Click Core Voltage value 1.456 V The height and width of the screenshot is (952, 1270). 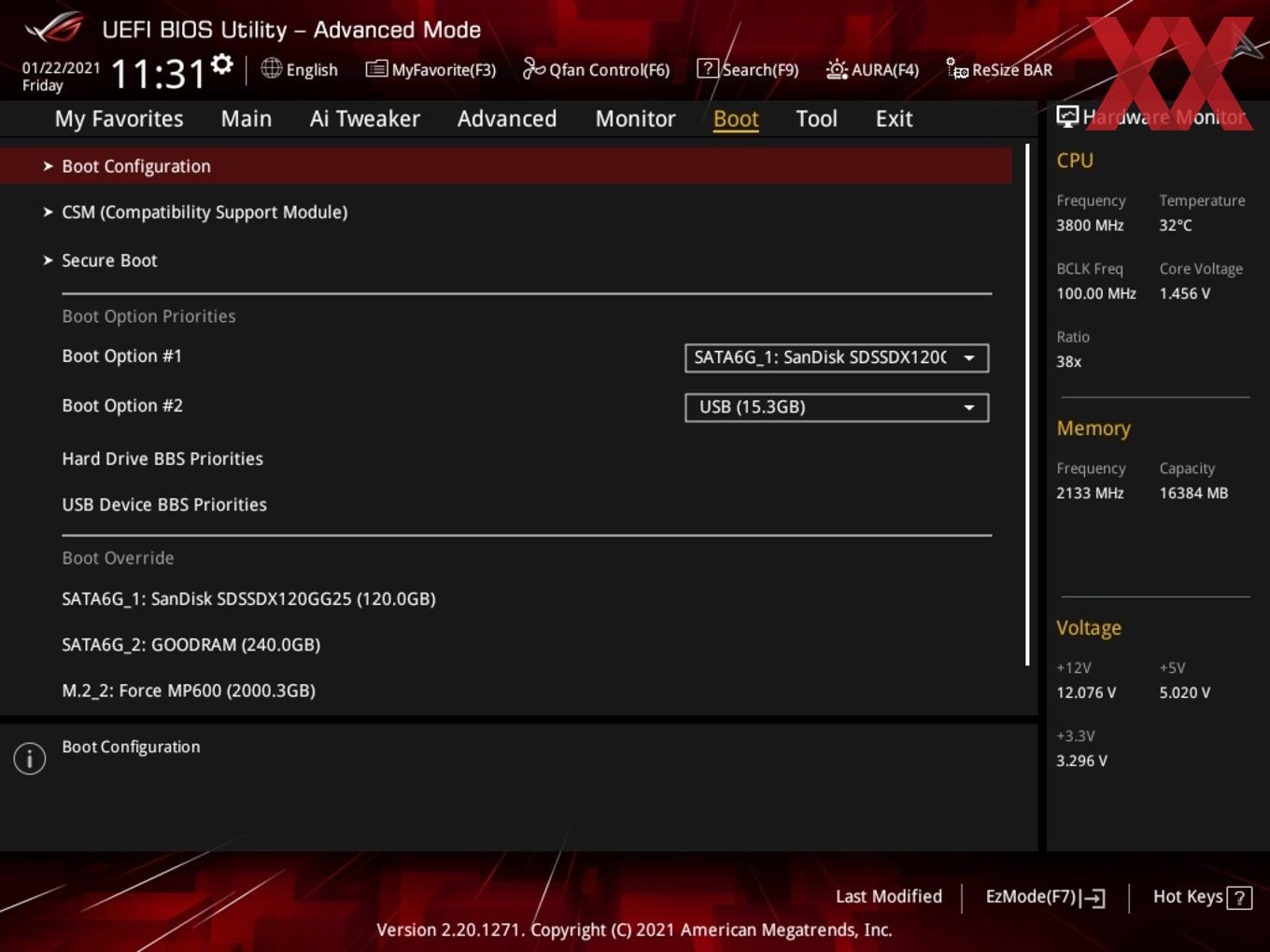pyautogui.click(x=1184, y=293)
